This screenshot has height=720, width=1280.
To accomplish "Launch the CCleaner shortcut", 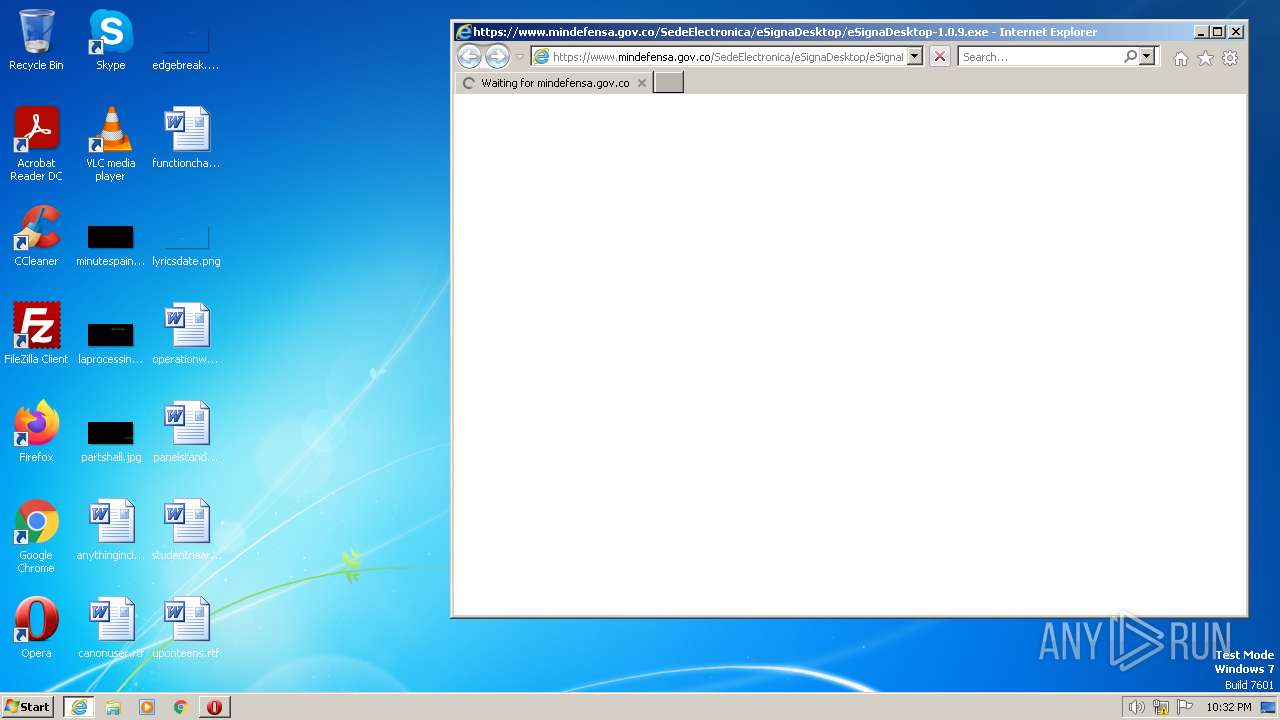I will (36, 236).
